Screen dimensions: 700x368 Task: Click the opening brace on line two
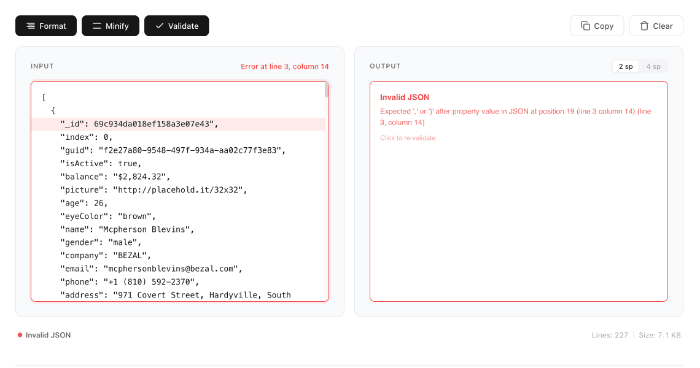tap(53, 110)
